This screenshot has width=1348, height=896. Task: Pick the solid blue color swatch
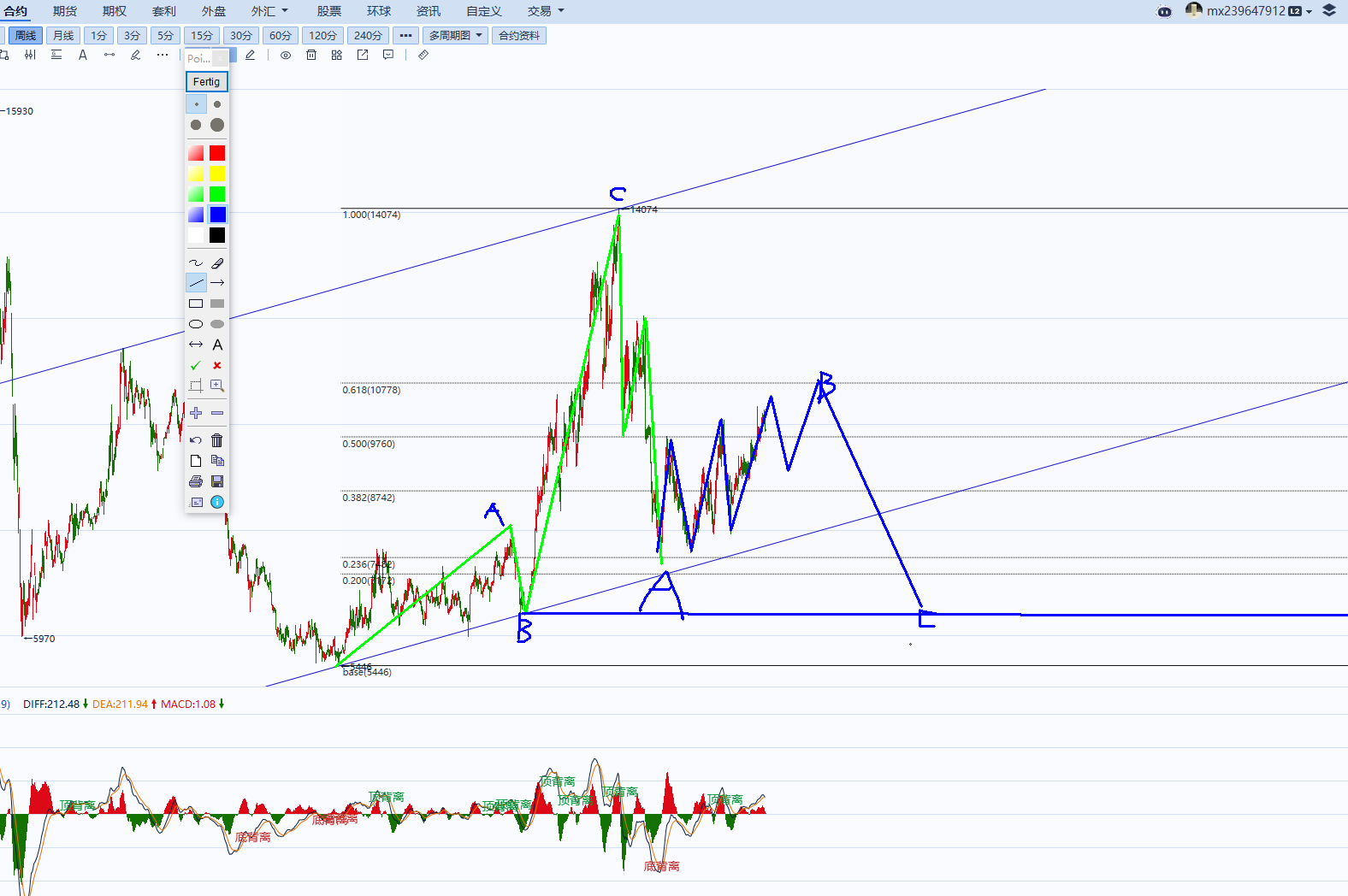(217, 215)
